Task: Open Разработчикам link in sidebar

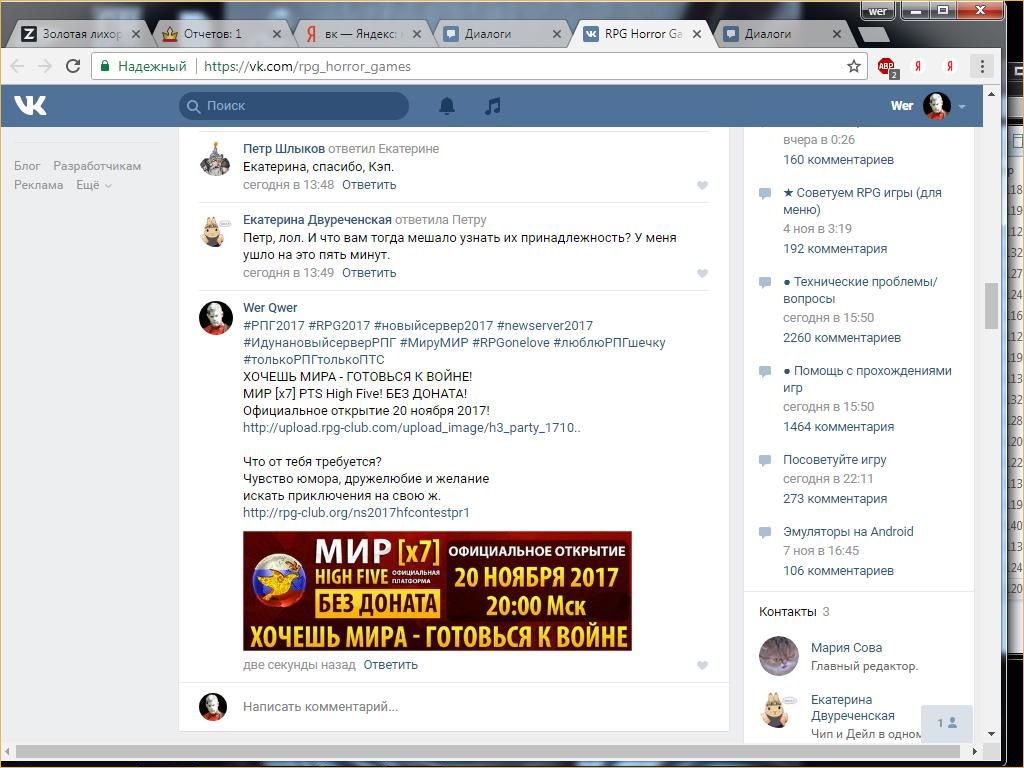Action: [x=97, y=166]
